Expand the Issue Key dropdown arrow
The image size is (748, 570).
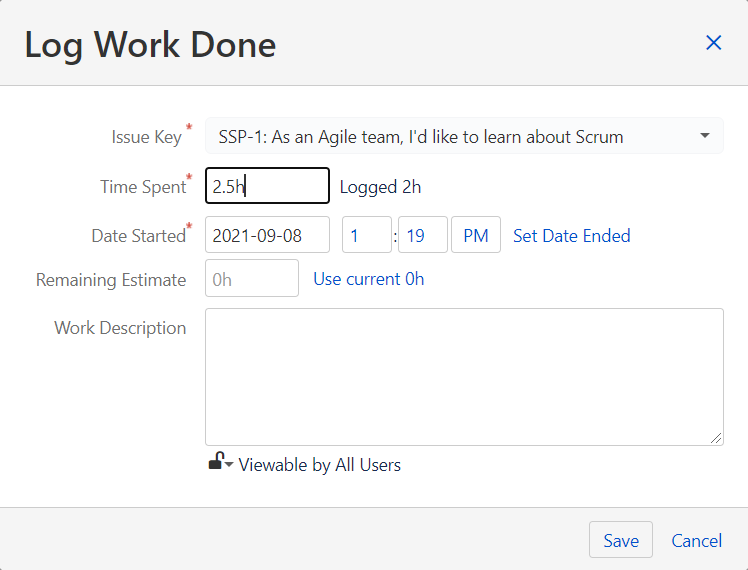pyautogui.click(x=705, y=136)
